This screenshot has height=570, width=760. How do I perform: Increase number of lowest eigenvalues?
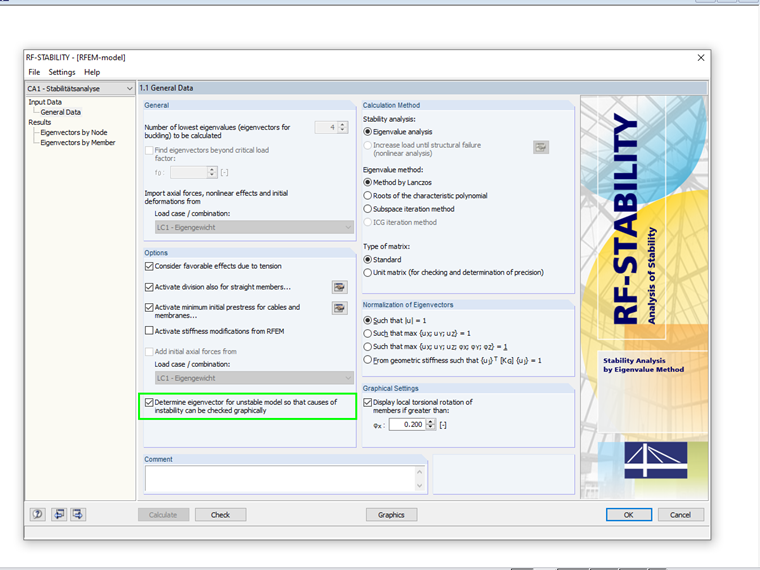[343, 125]
